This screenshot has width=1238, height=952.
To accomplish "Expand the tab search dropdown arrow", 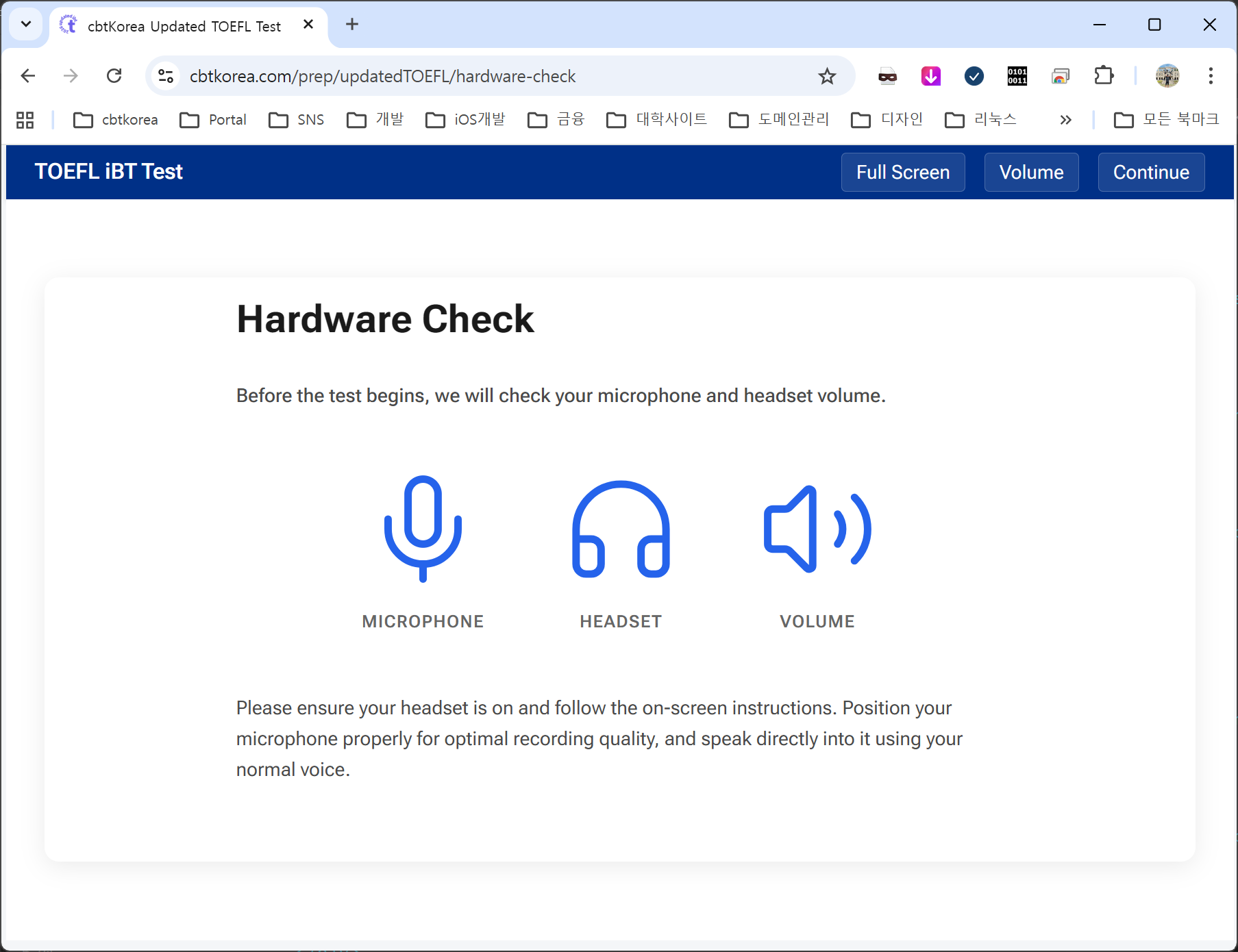I will pyautogui.click(x=26, y=25).
